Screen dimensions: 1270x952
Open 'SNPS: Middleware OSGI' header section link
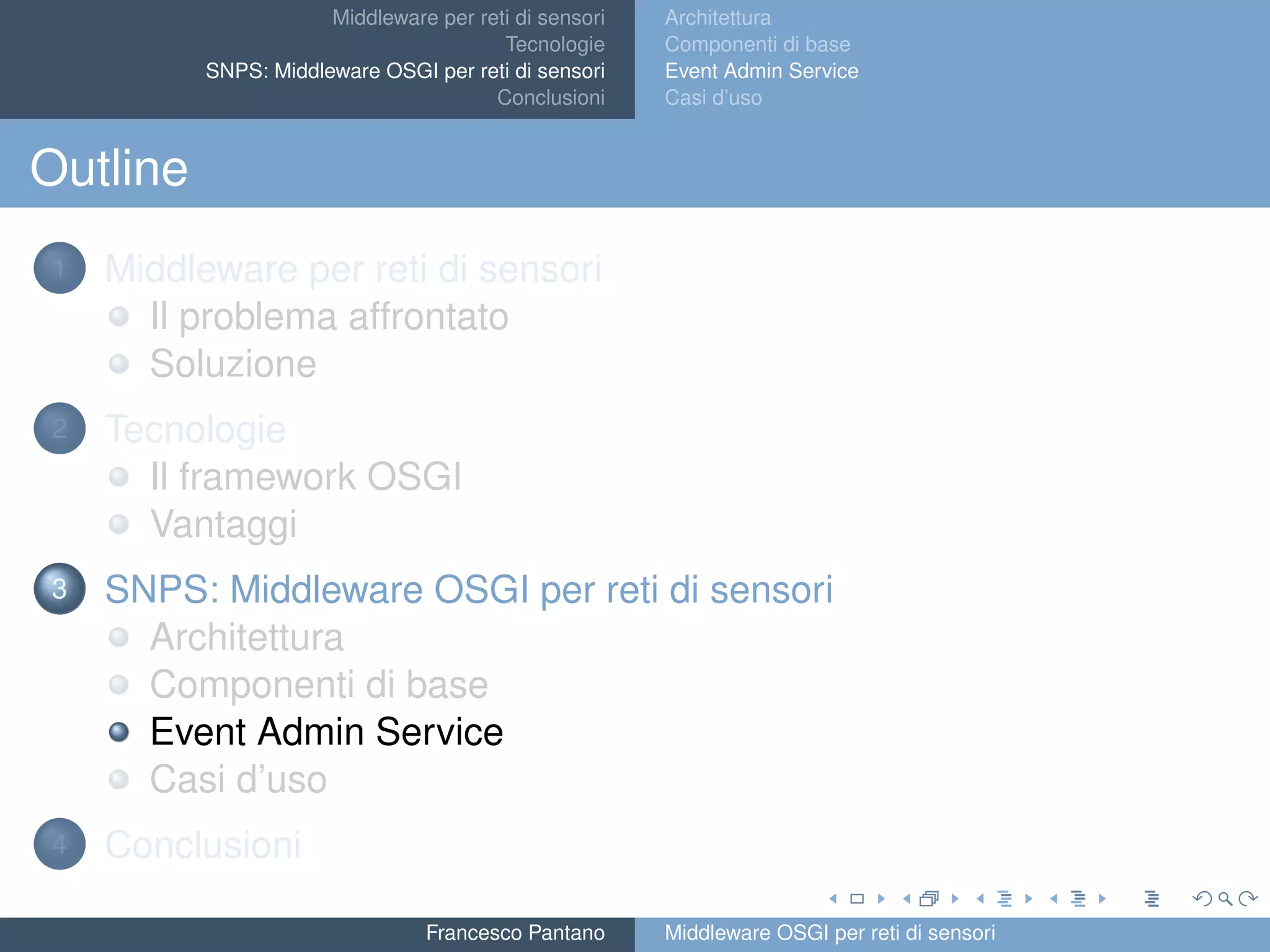coord(405,71)
